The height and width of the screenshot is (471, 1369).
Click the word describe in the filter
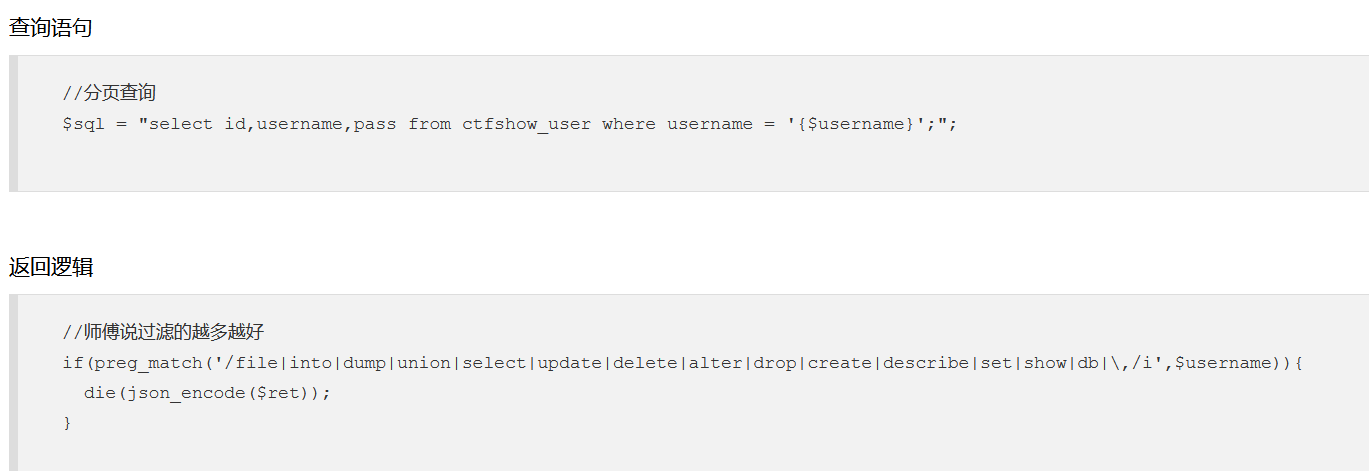coord(926,363)
